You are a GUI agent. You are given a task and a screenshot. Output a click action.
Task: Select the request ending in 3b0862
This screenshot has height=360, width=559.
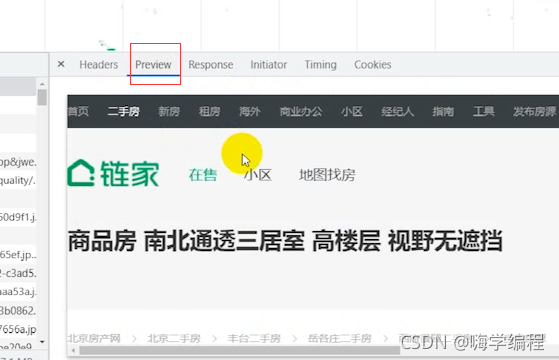18,310
